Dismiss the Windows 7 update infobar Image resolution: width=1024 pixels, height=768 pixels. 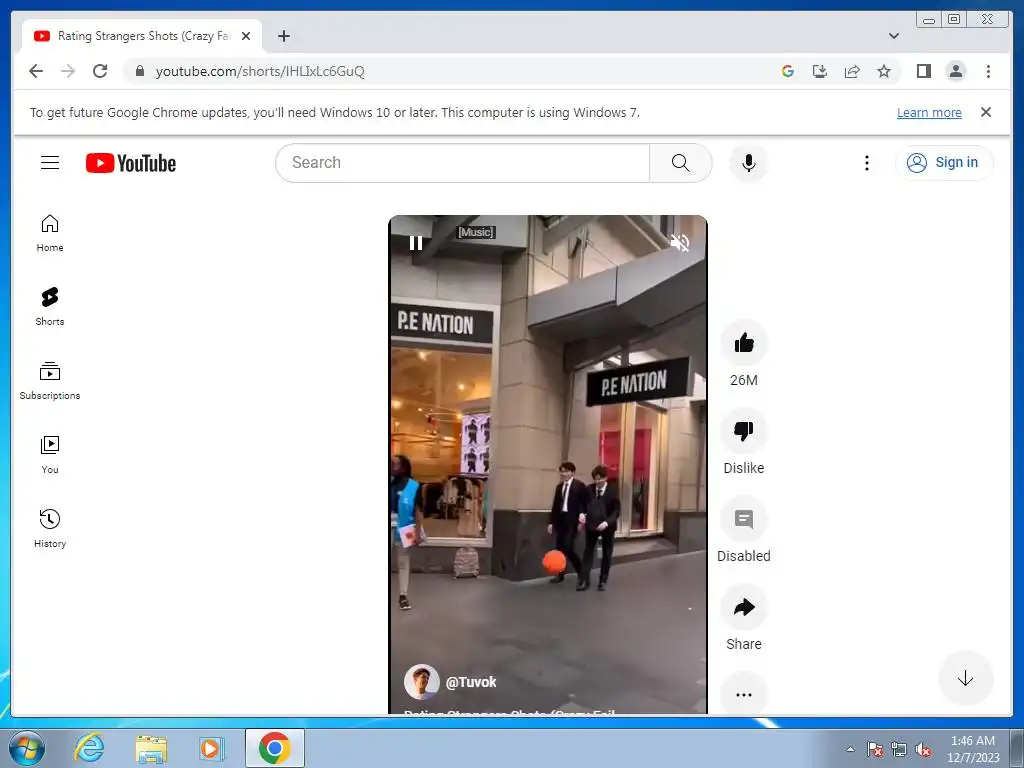tap(986, 112)
